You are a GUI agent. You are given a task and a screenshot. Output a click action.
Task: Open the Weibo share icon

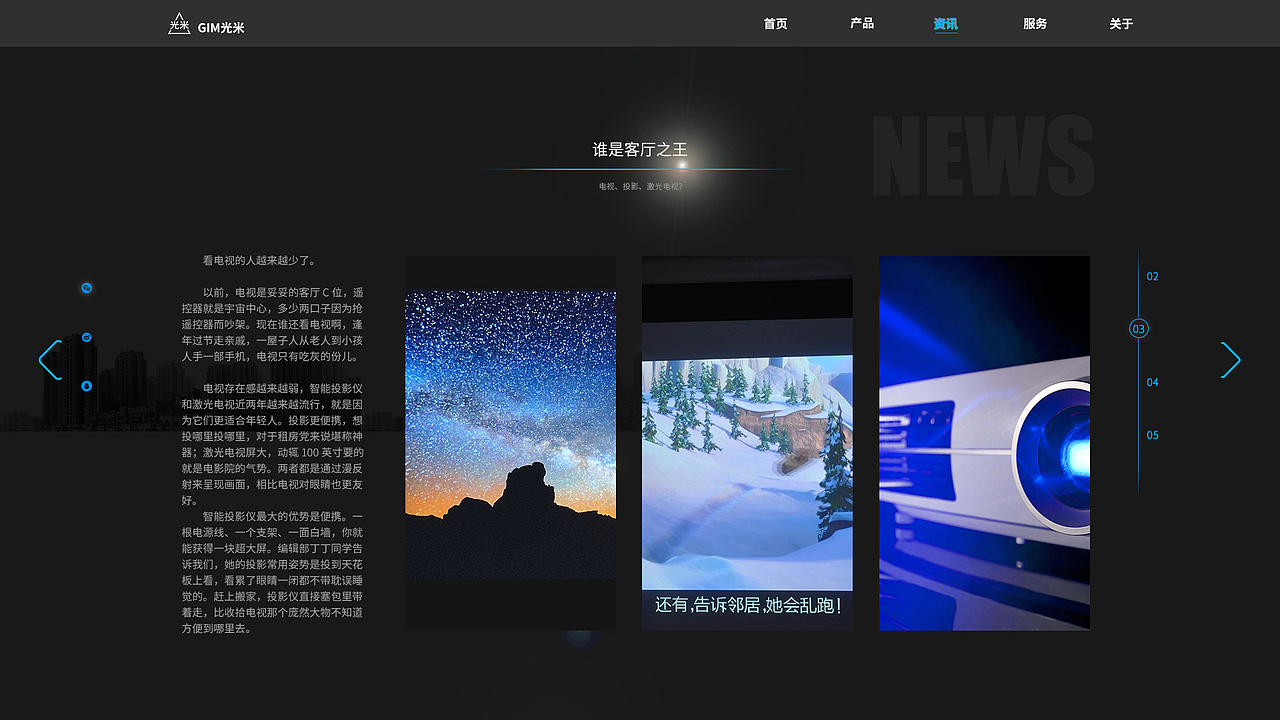pos(87,337)
